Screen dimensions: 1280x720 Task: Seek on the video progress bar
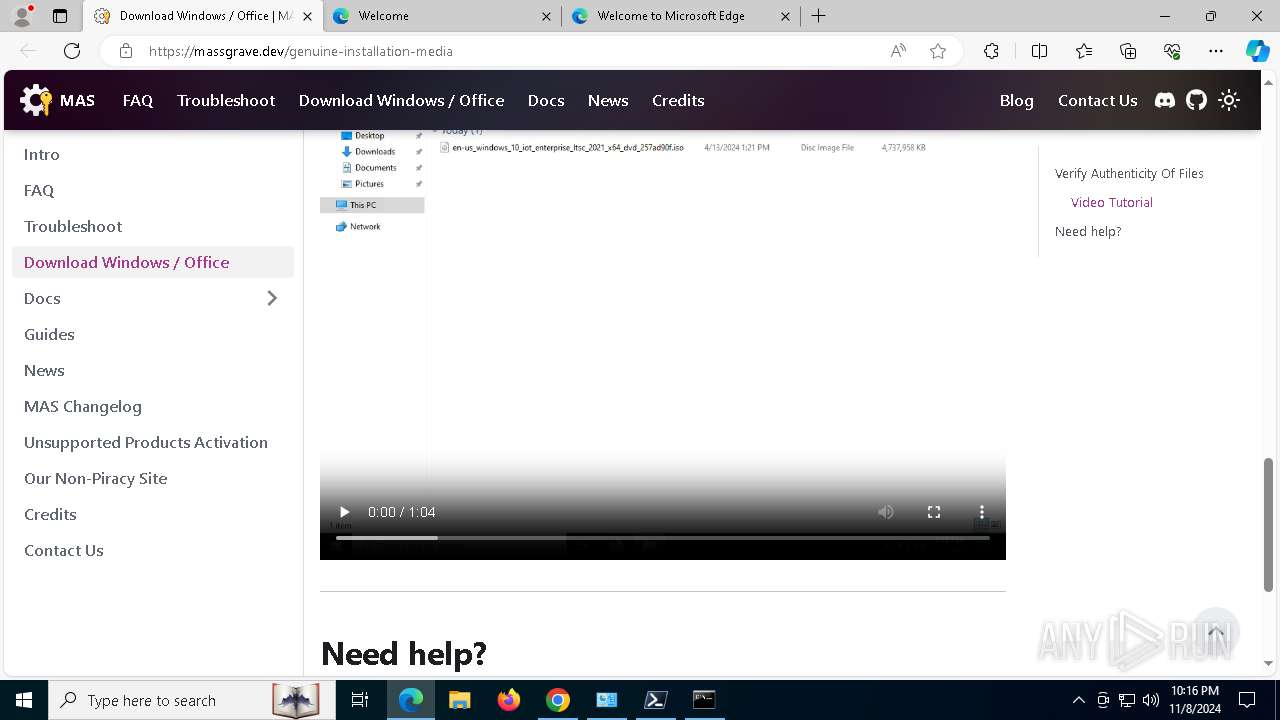662,538
